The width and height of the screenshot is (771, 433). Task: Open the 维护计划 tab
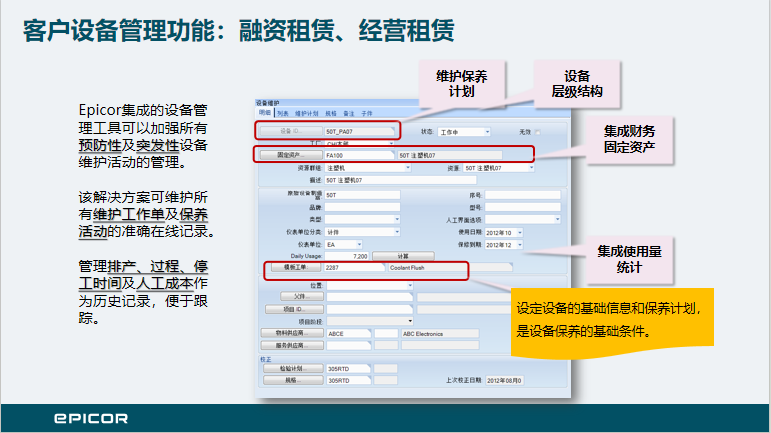306,114
